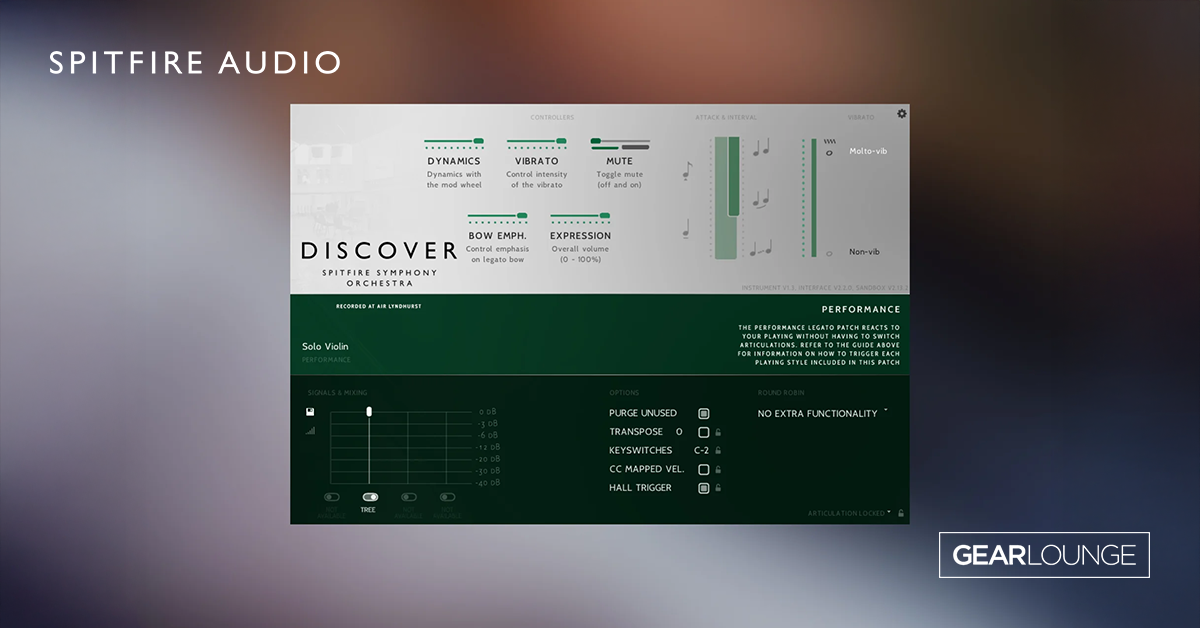The width and height of the screenshot is (1200, 628).
Task: Toggle off the TREE microphone signal
Action: 369,497
